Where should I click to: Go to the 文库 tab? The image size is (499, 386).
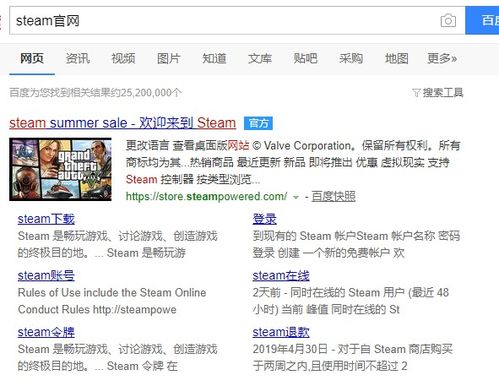pos(260,58)
